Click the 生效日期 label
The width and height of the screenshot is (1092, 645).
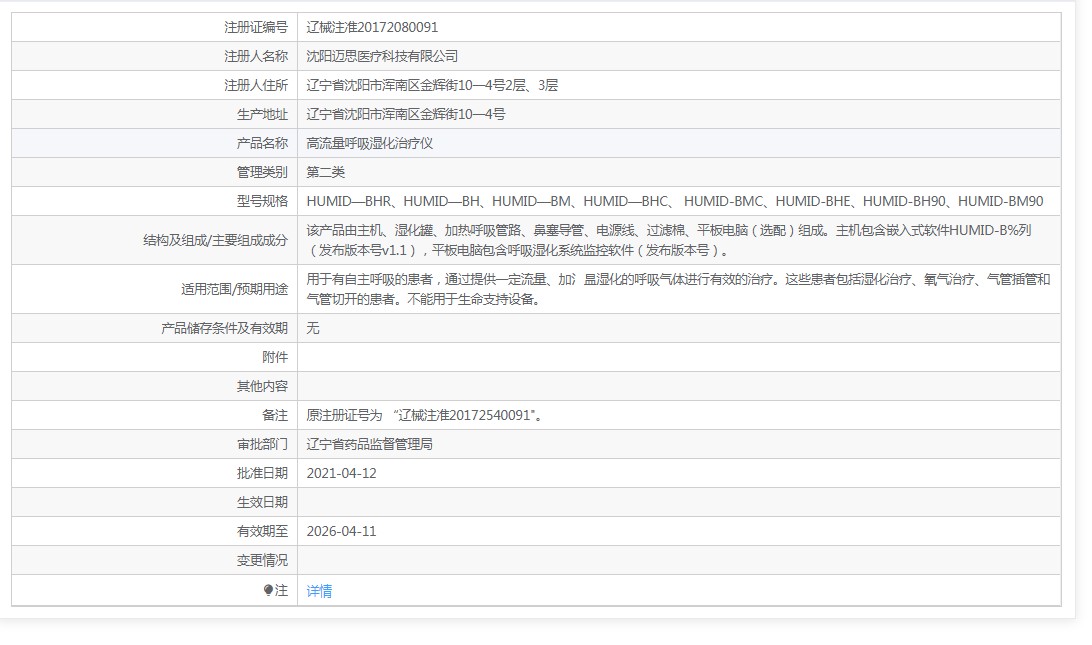(262, 502)
